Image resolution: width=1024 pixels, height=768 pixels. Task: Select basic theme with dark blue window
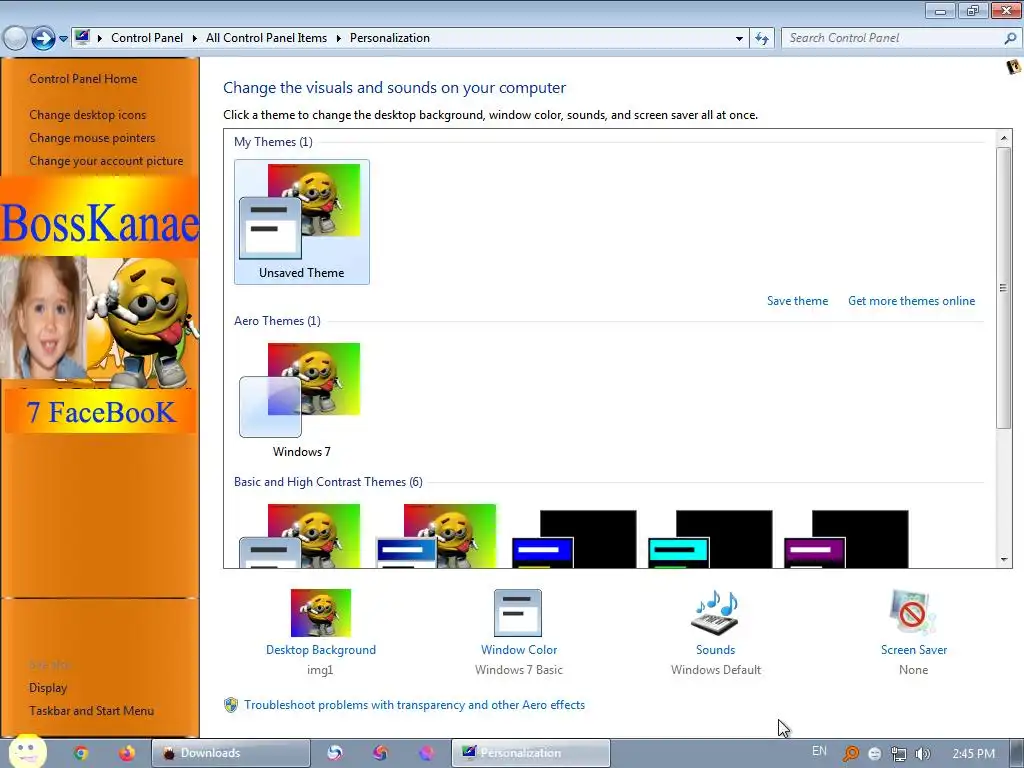coord(436,536)
